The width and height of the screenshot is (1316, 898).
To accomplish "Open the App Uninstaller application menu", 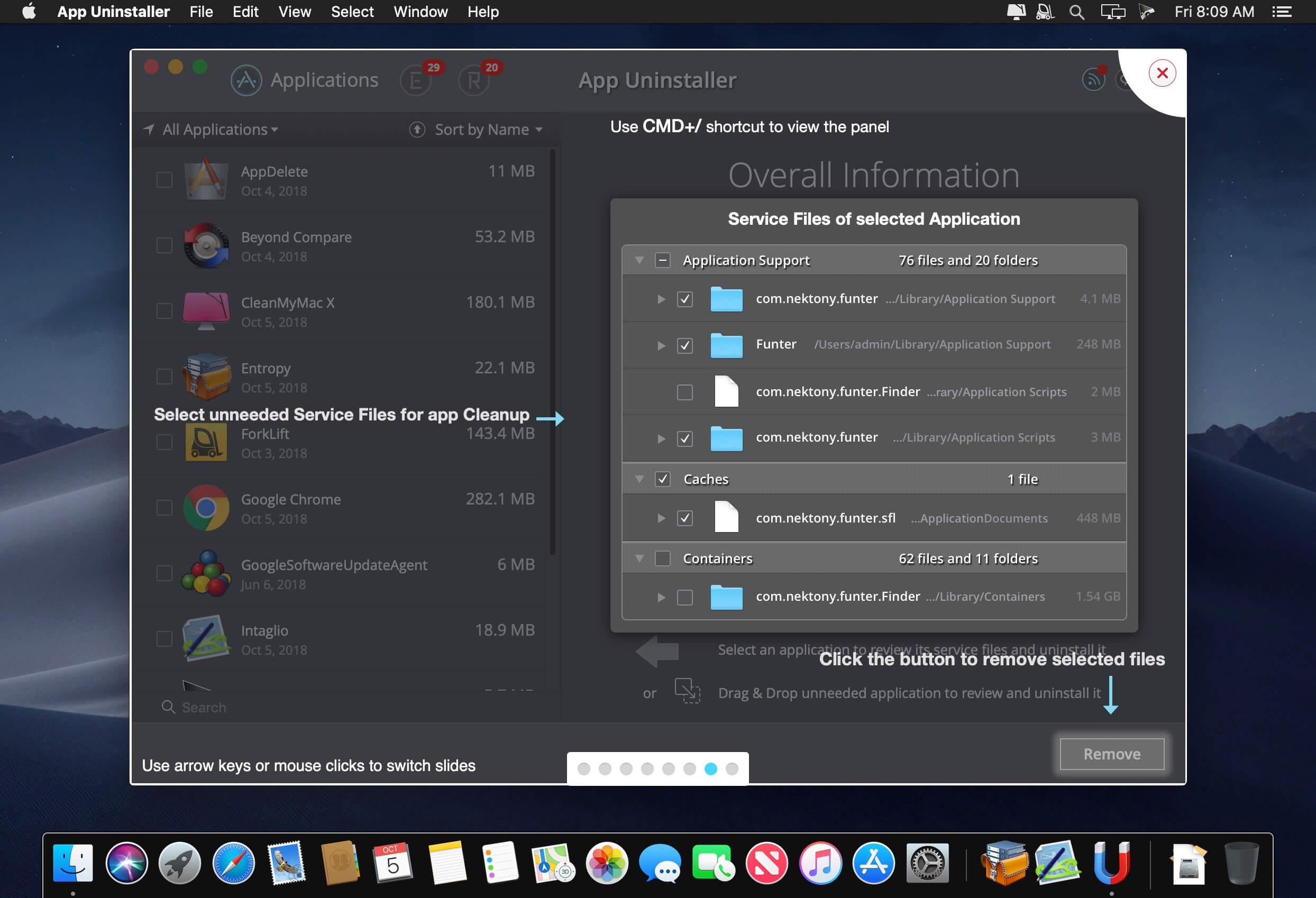I will (x=113, y=12).
